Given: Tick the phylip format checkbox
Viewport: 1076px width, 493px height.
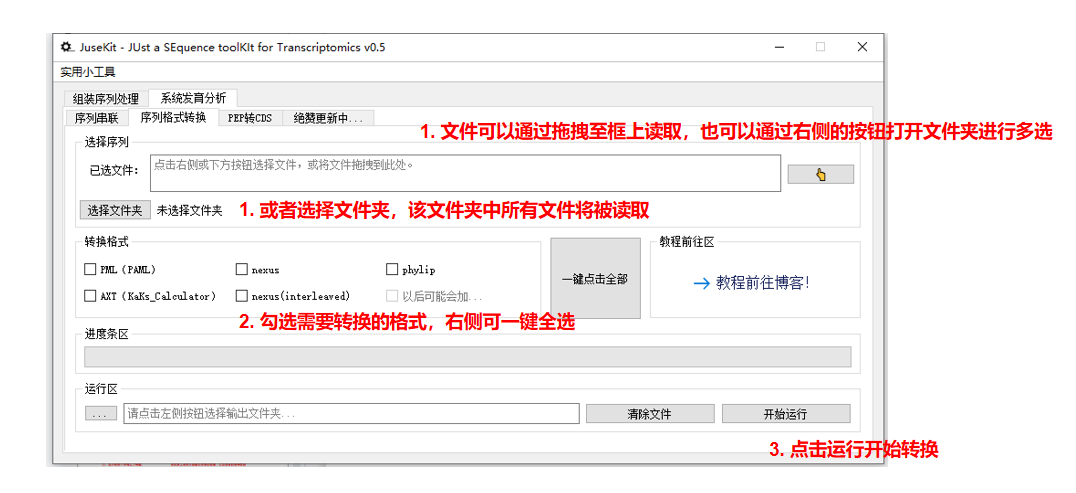Looking at the screenshot, I should click(392, 270).
